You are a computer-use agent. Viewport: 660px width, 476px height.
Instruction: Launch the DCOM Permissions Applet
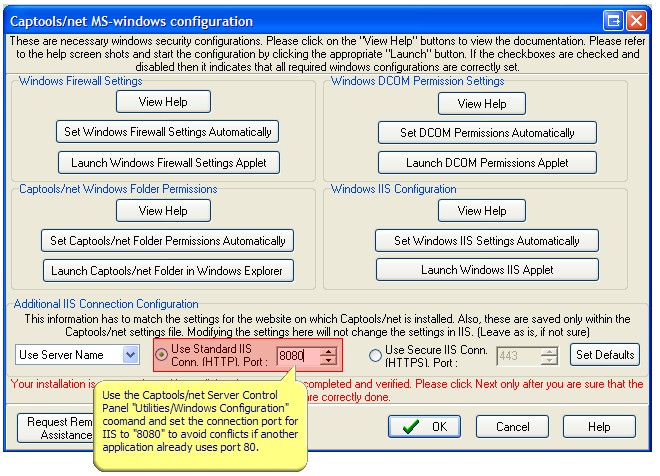tap(487, 162)
